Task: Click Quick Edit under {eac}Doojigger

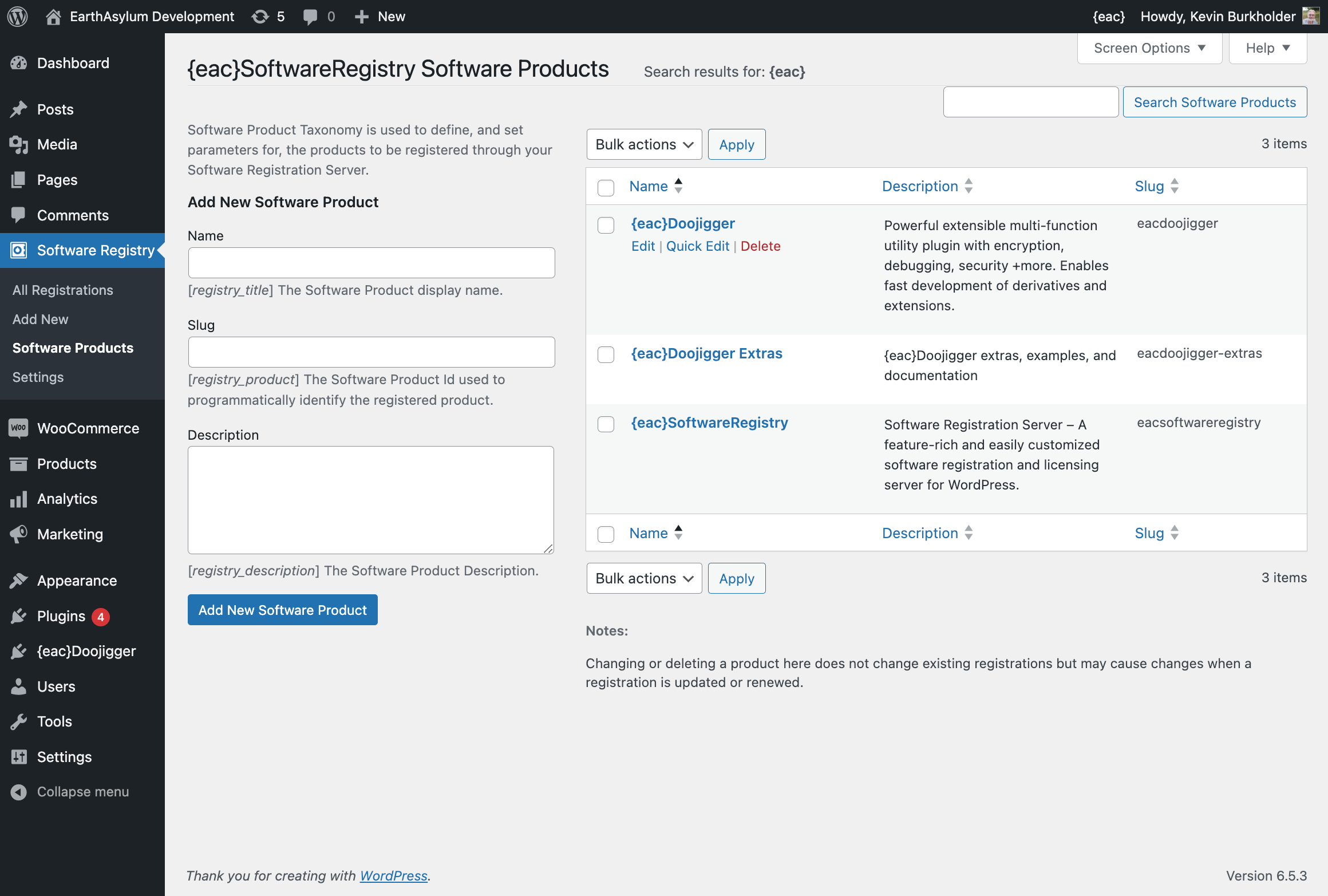Action: coord(698,246)
